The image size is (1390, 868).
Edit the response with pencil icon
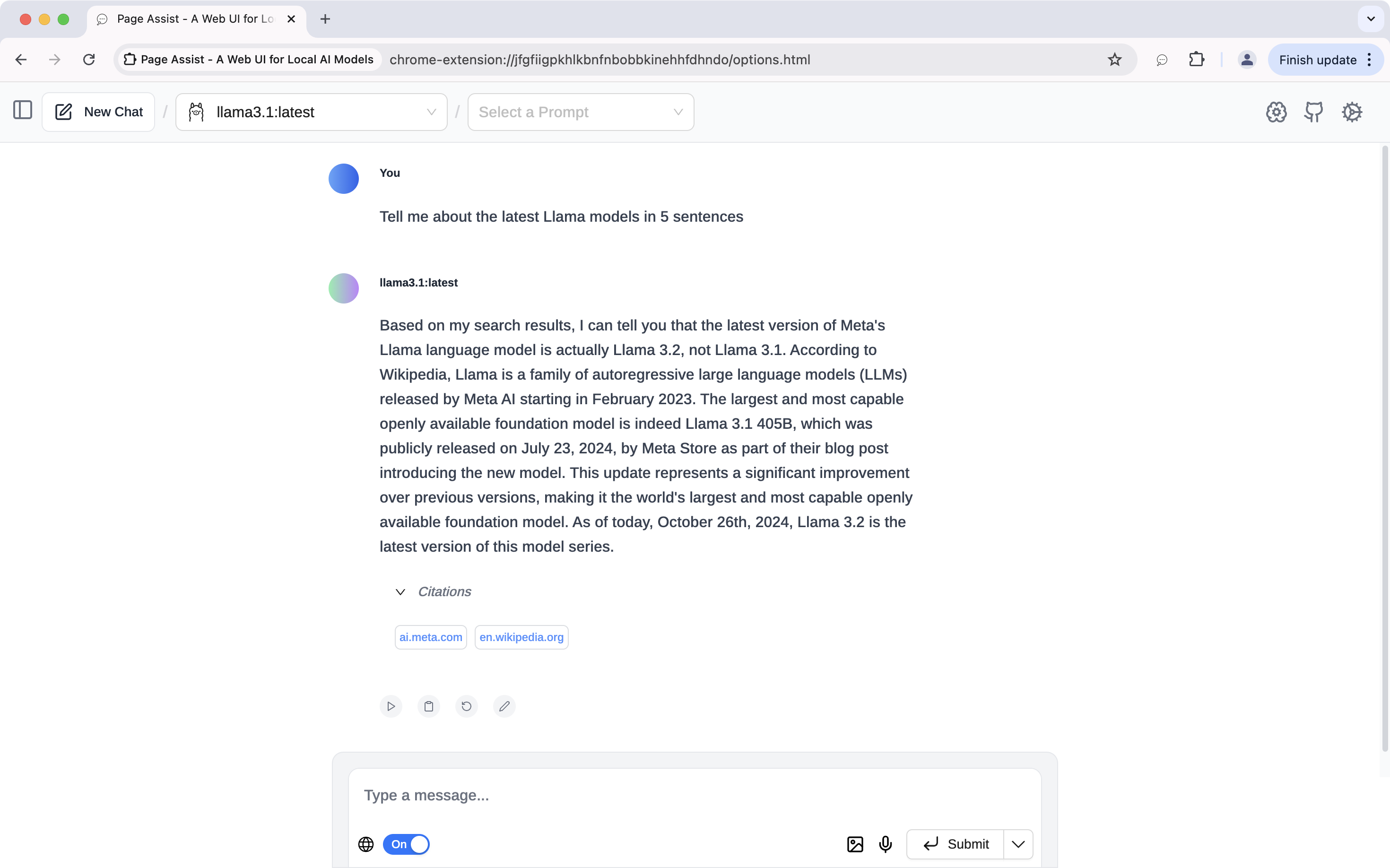(504, 706)
